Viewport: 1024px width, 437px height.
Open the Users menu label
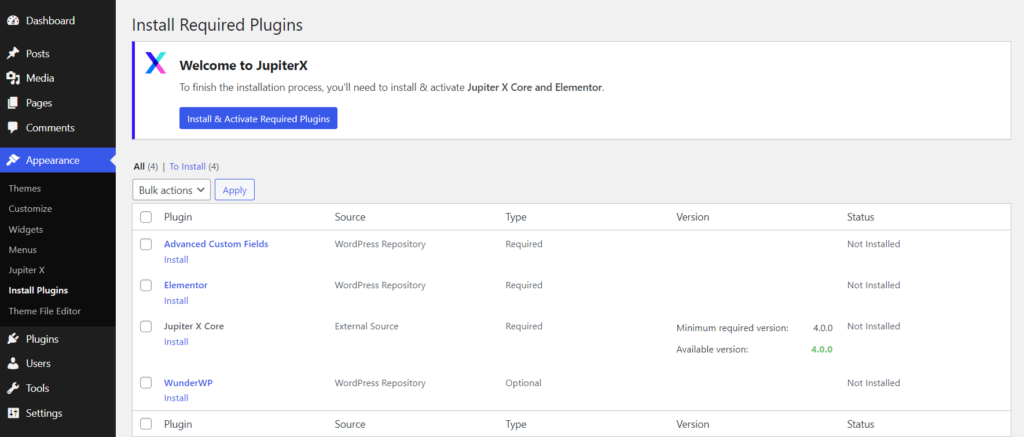pos(38,364)
